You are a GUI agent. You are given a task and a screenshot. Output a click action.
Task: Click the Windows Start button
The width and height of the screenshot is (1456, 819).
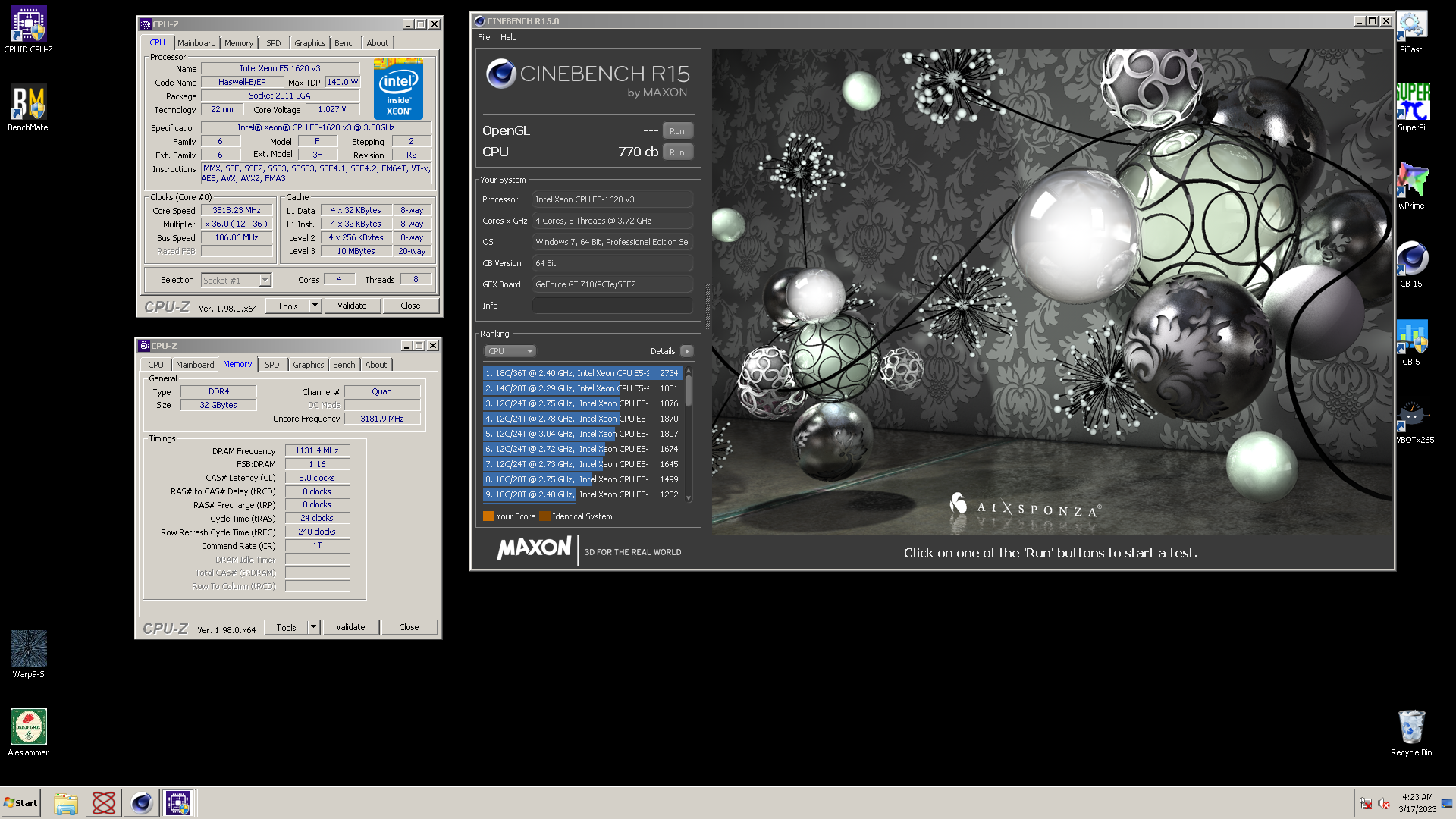point(21,803)
